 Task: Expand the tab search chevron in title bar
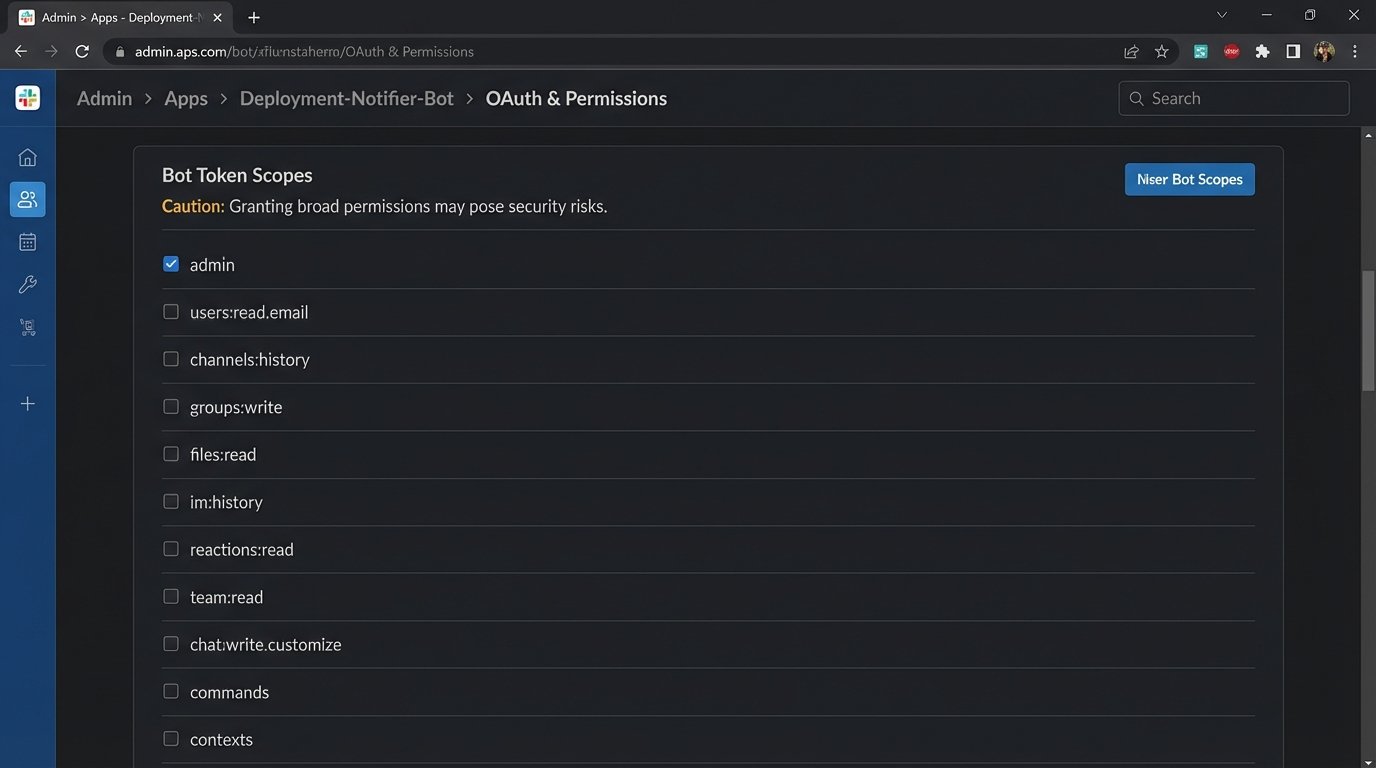point(1221,15)
